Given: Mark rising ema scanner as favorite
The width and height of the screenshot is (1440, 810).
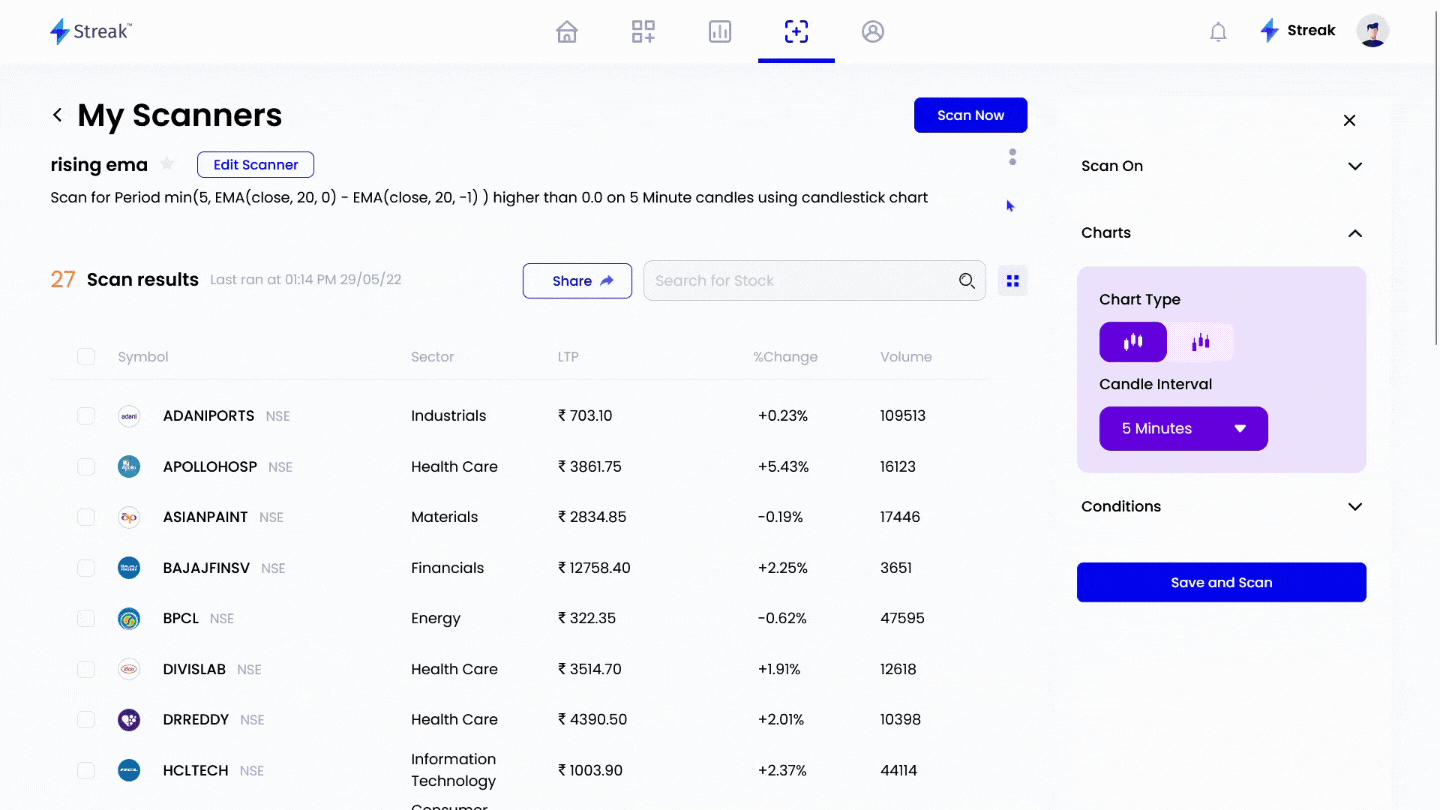Looking at the screenshot, I should tap(167, 164).
